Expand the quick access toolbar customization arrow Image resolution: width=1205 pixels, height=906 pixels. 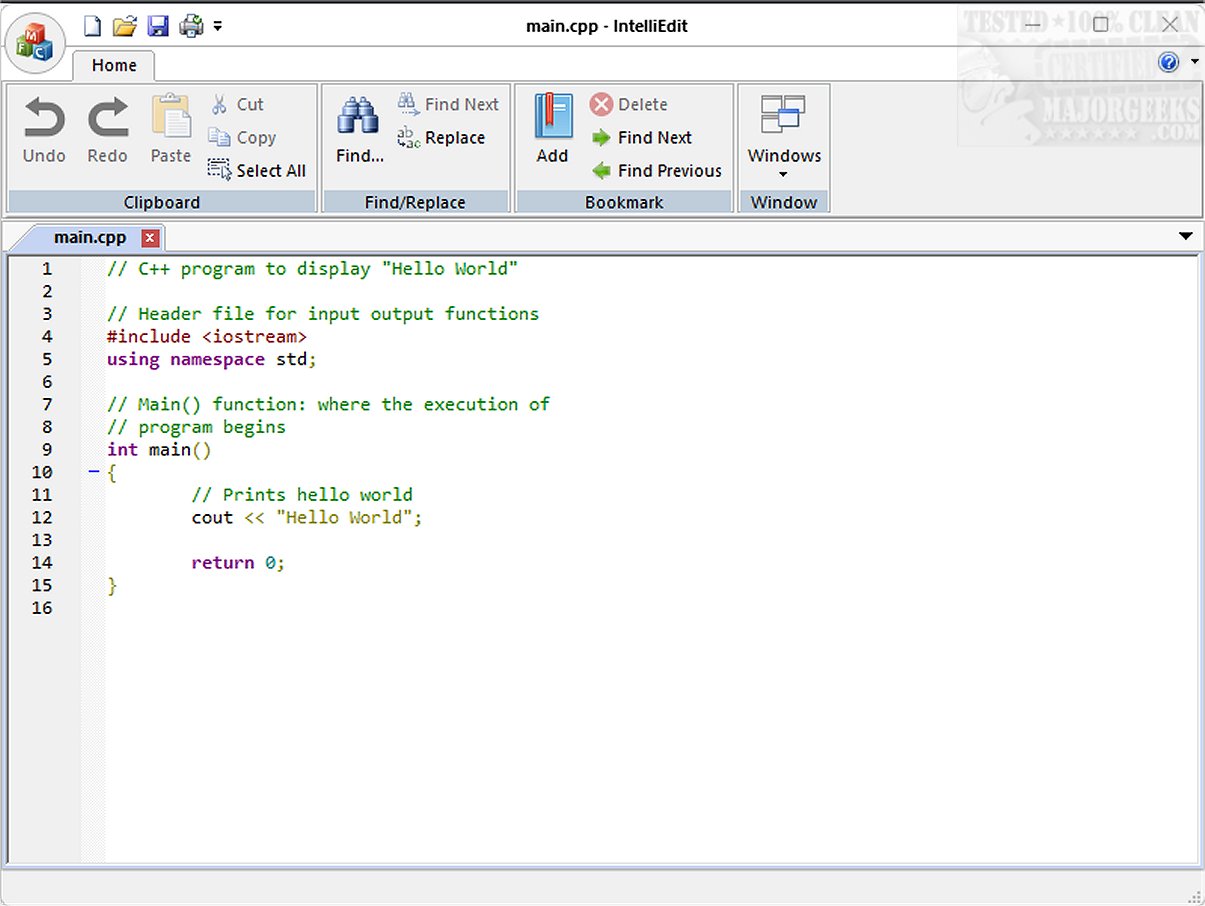coord(218,26)
